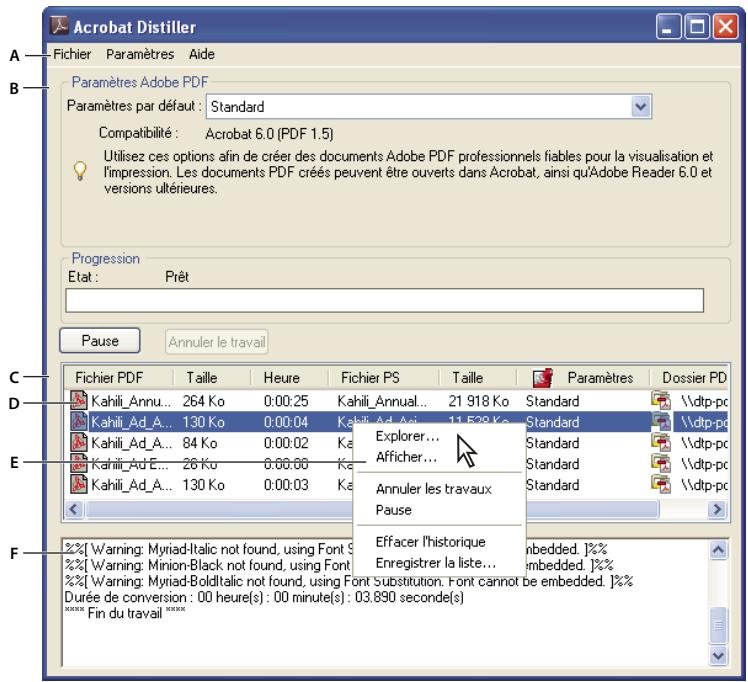Click the Kahili_Annual... PS file cell
Image resolution: width=748 pixels, height=682 pixels.
point(382,401)
